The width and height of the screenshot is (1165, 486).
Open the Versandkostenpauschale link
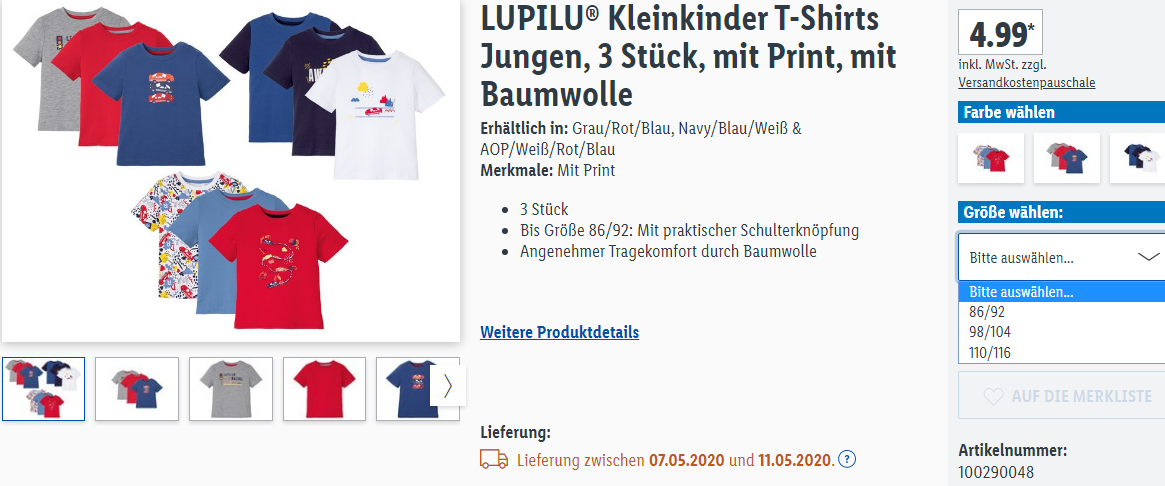pyautogui.click(x=1027, y=82)
